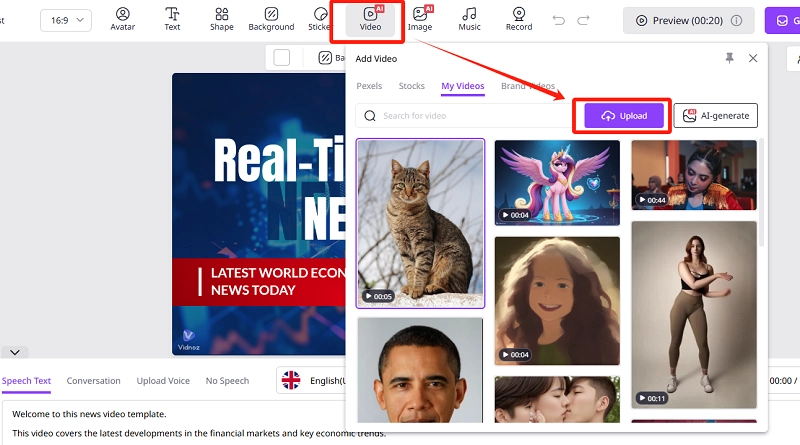Screen dimensions: 800x445
Task: Click the UK flag icon
Action: pyautogui.click(x=291, y=380)
